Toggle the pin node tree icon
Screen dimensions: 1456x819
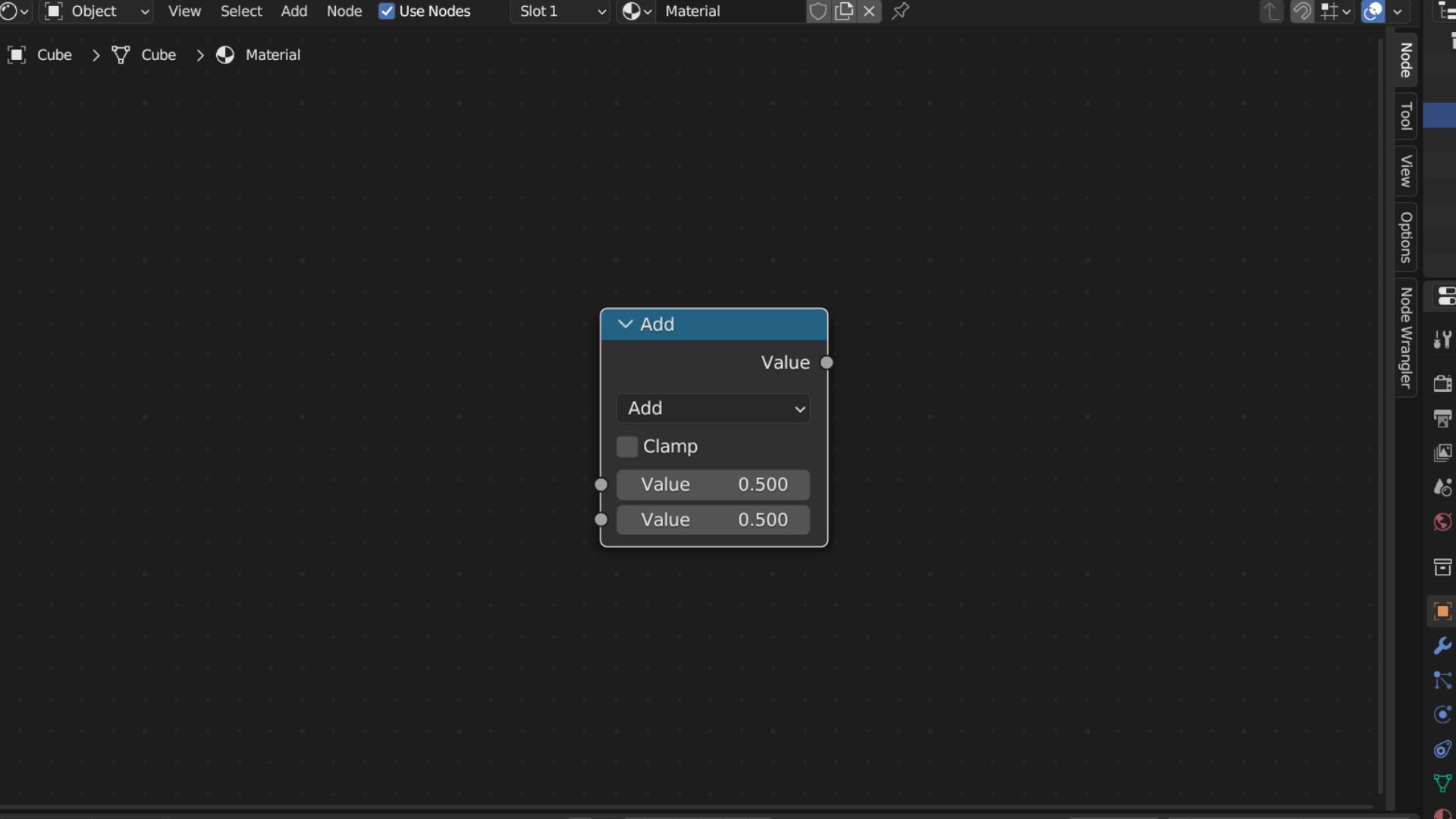tap(900, 11)
